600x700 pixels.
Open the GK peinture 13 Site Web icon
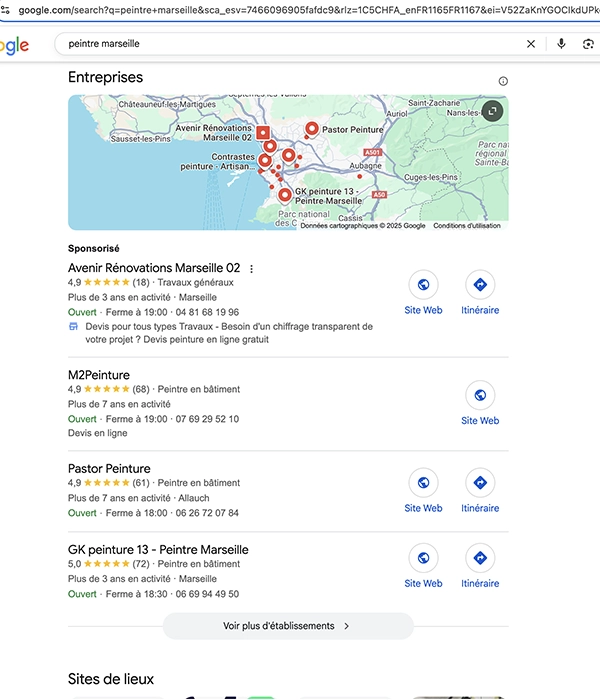click(x=423, y=558)
